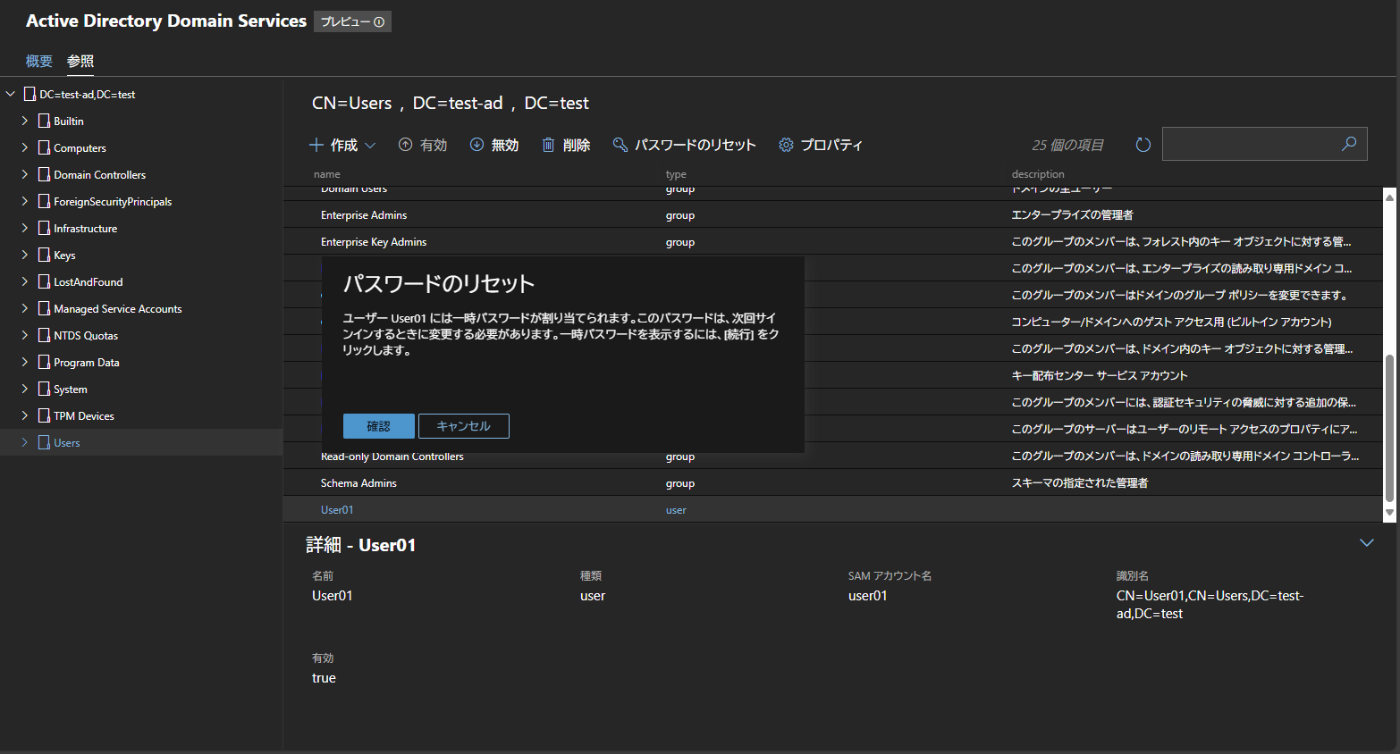1400x754 pixels.
Task: Select the User01 row name
Action: [337, 510]
